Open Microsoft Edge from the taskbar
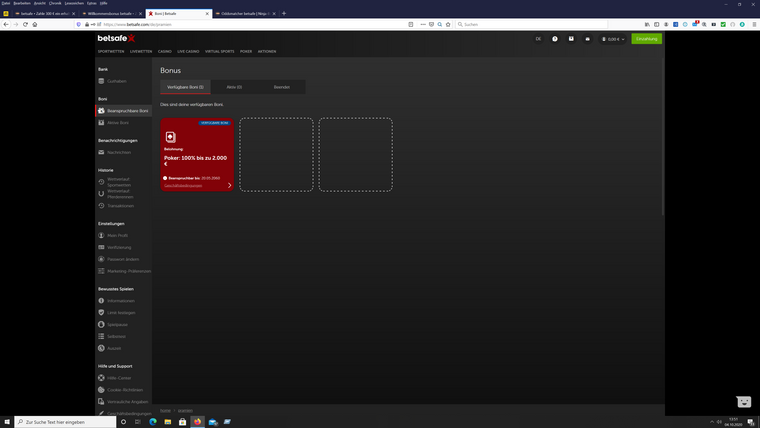The image size is (760, 428). pos(153,422)
